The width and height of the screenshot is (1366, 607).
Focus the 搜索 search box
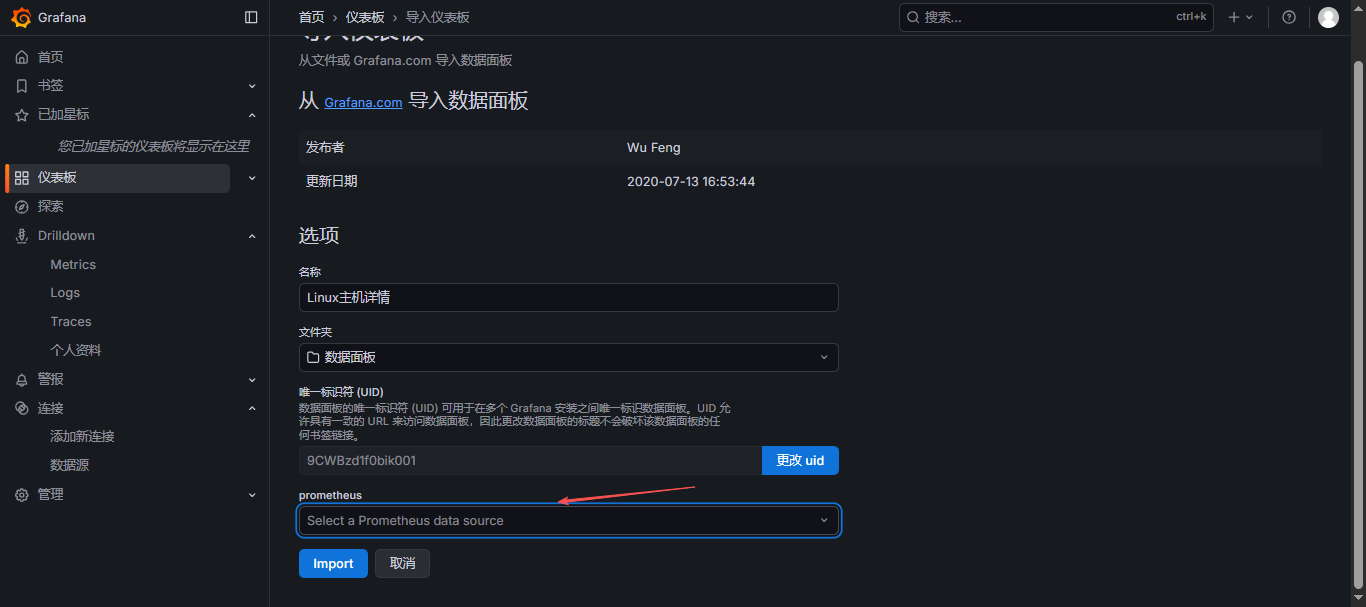[x=1056, y=17]
